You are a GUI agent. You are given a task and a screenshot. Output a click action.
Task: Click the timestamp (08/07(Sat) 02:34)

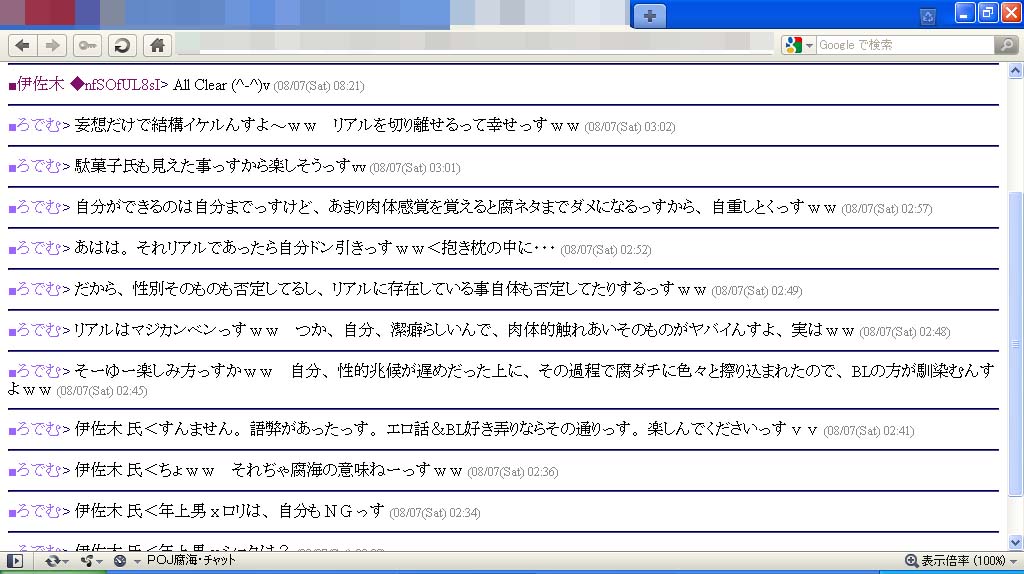point(435,513)
